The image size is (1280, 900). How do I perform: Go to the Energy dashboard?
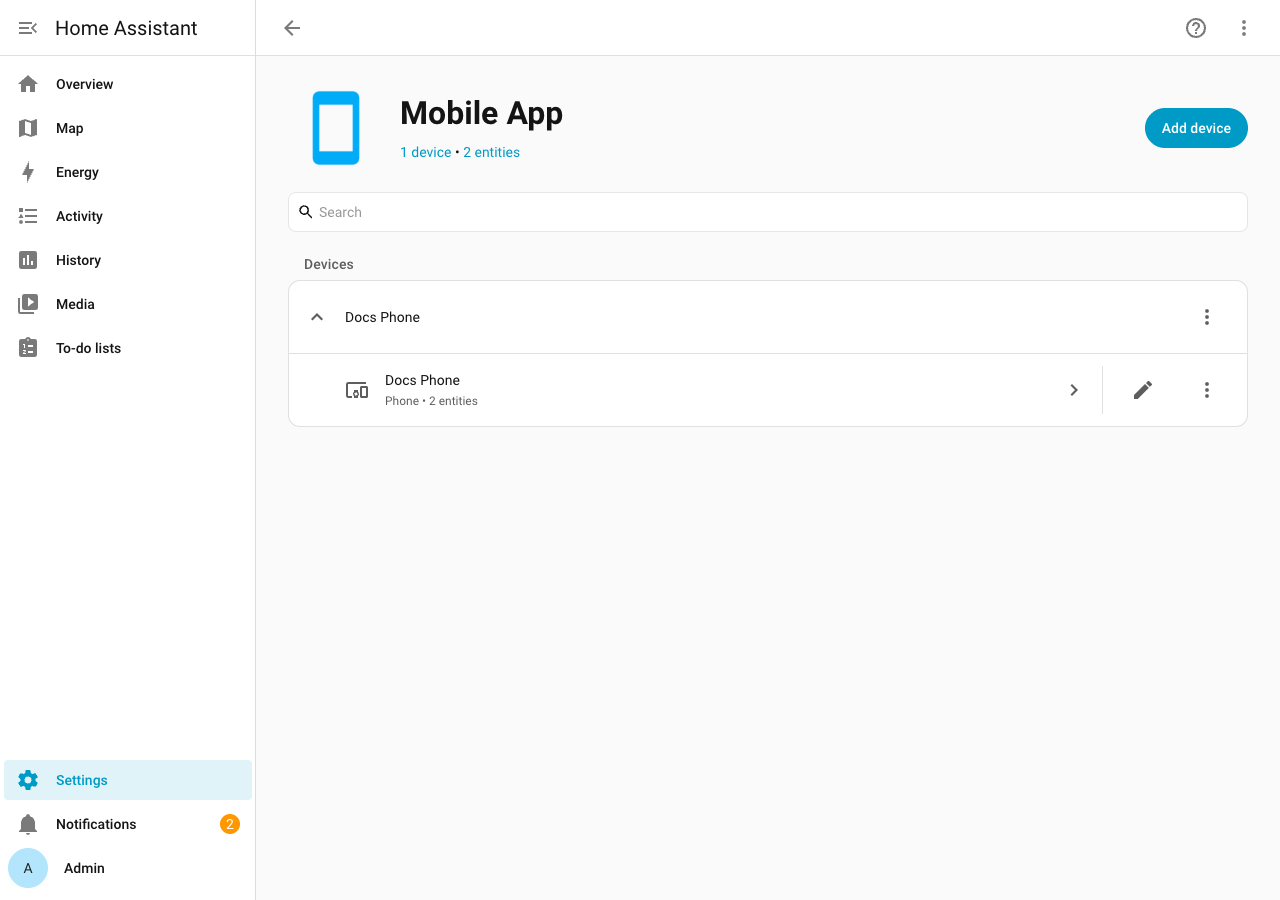tap(128, 172)
